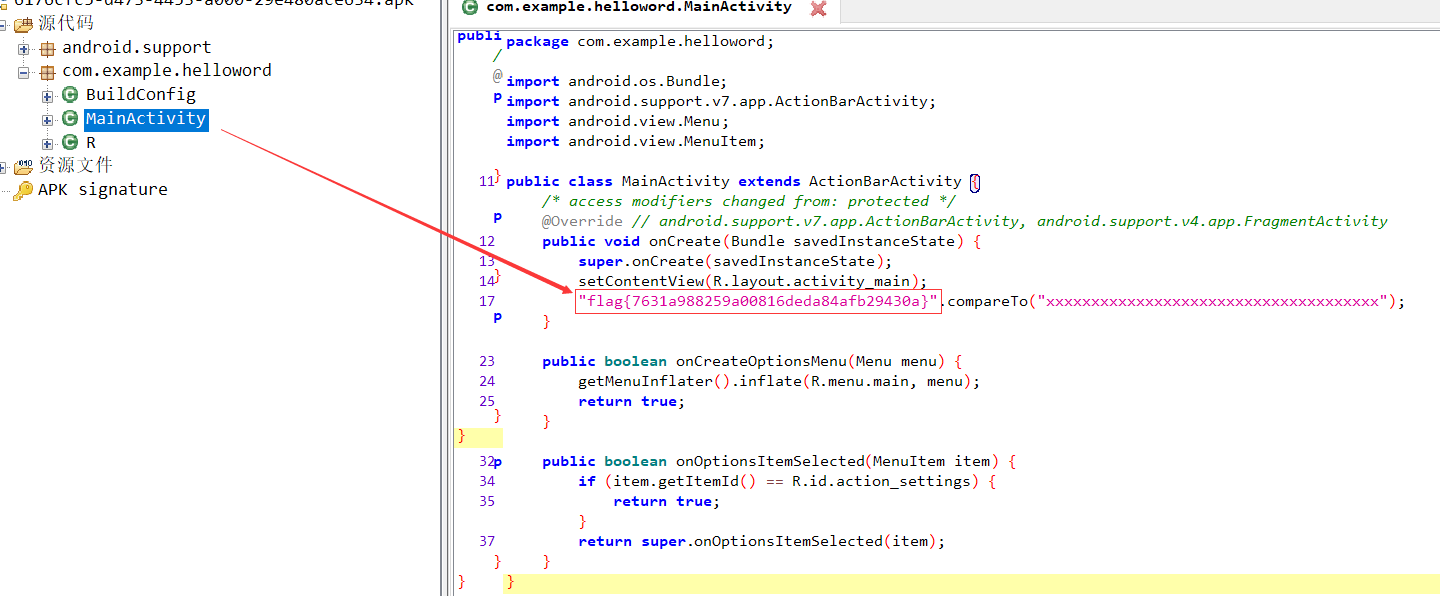The height and width of the screenshot is (596, 1440).
Task: Click the "access modifiers changed from" comment
Action: (750, 201)
